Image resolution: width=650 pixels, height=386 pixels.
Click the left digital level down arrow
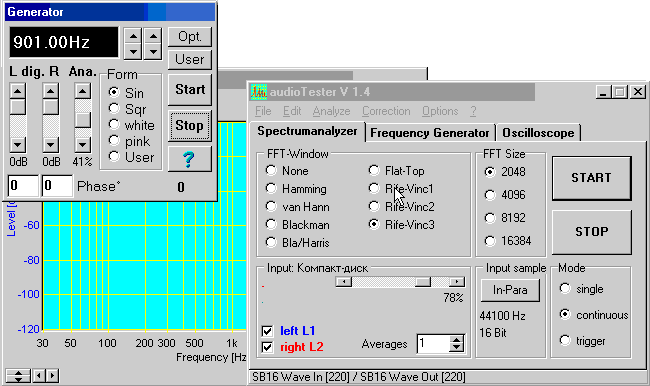pos(17,145)
